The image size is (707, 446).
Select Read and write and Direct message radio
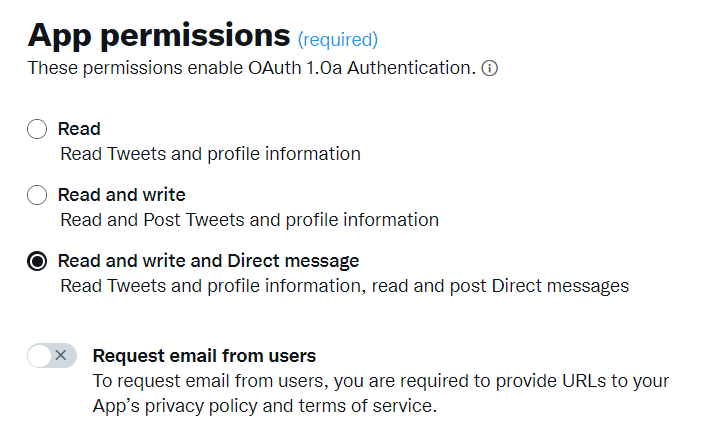point(37,261)
